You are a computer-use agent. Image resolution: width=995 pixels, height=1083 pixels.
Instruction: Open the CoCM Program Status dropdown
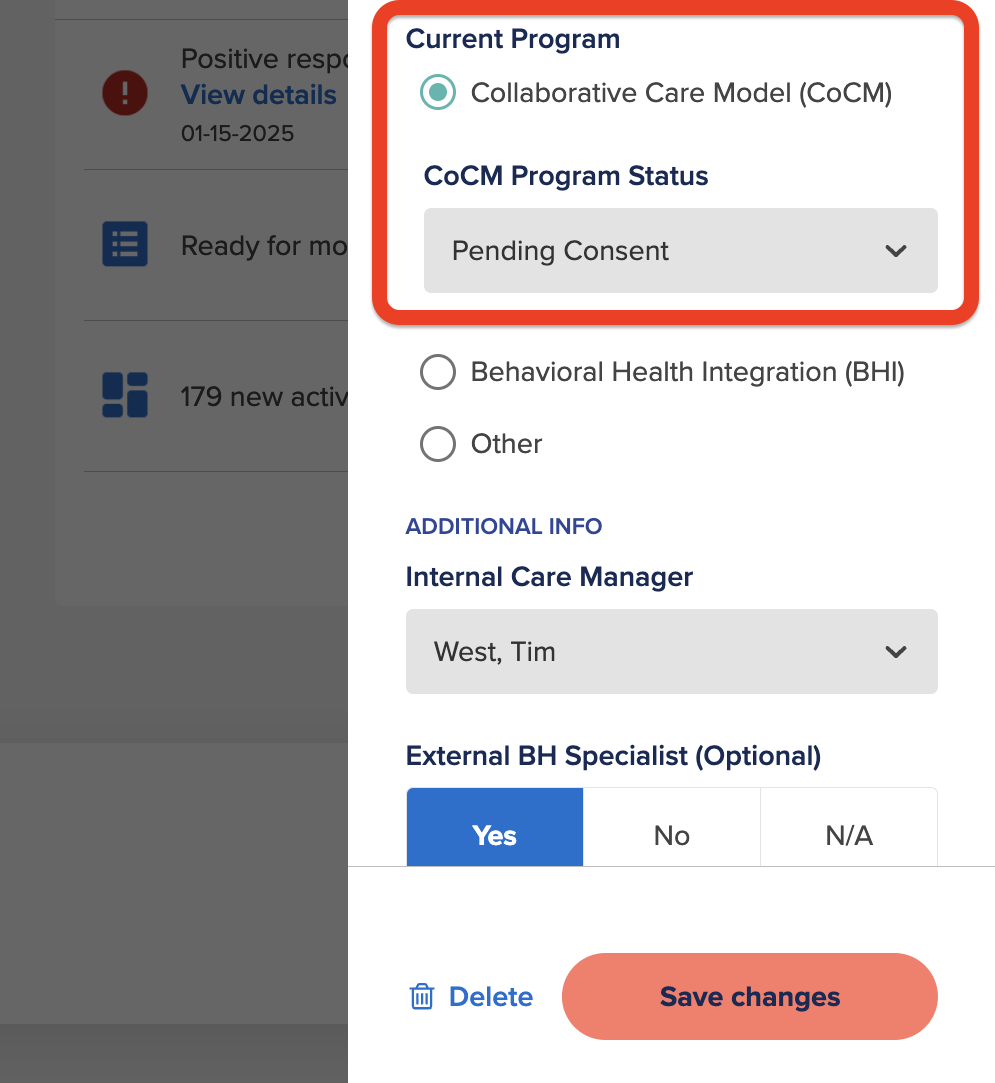(681, 251)
